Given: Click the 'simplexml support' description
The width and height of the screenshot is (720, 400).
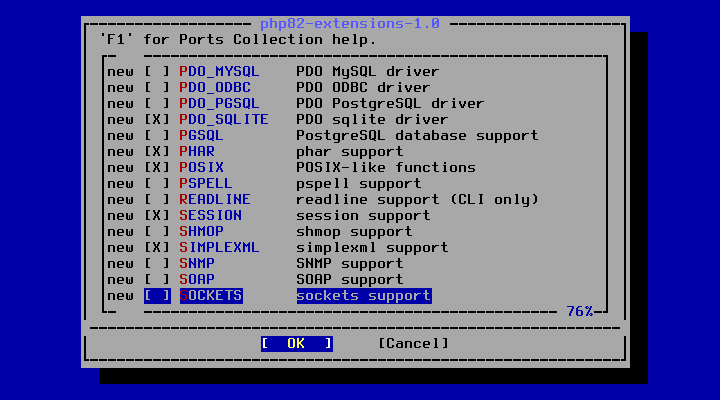Looking at the screenshot, I should tap(372, 248).
